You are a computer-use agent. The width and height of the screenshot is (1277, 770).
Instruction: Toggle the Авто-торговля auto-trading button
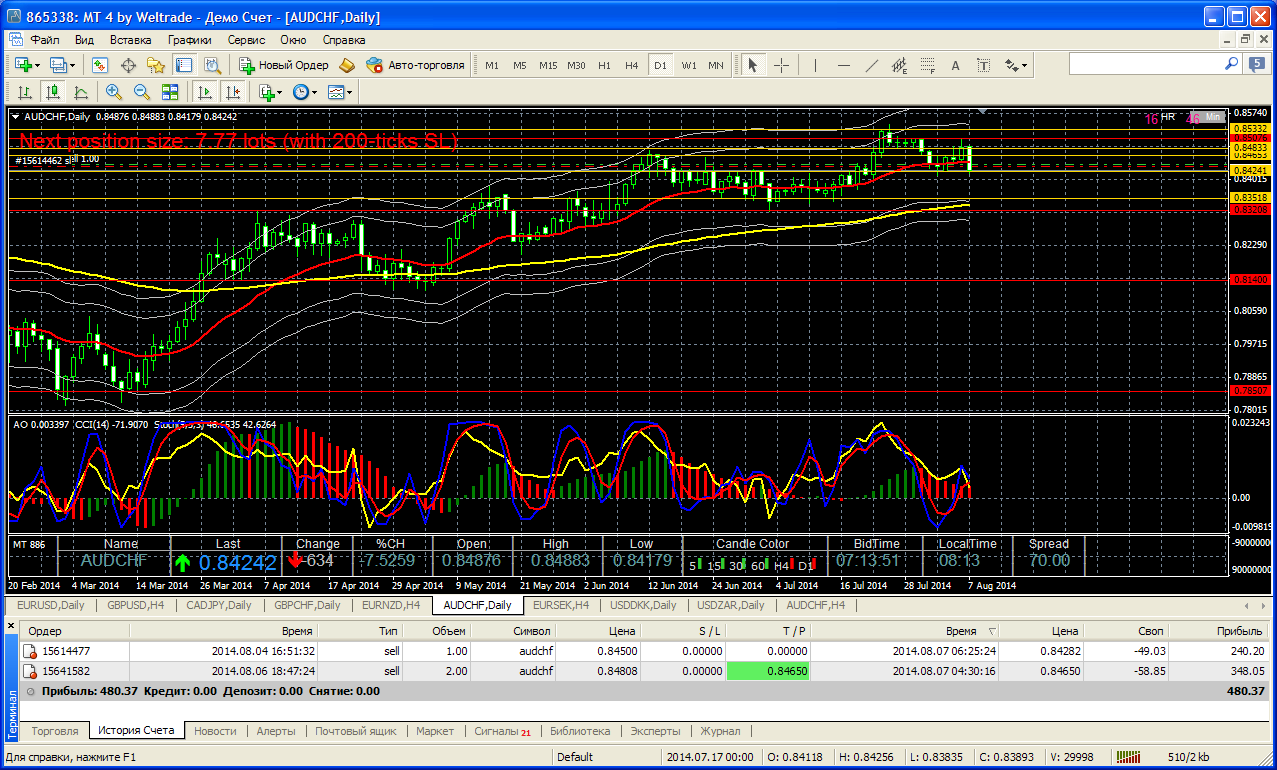[x=415, y=65]
